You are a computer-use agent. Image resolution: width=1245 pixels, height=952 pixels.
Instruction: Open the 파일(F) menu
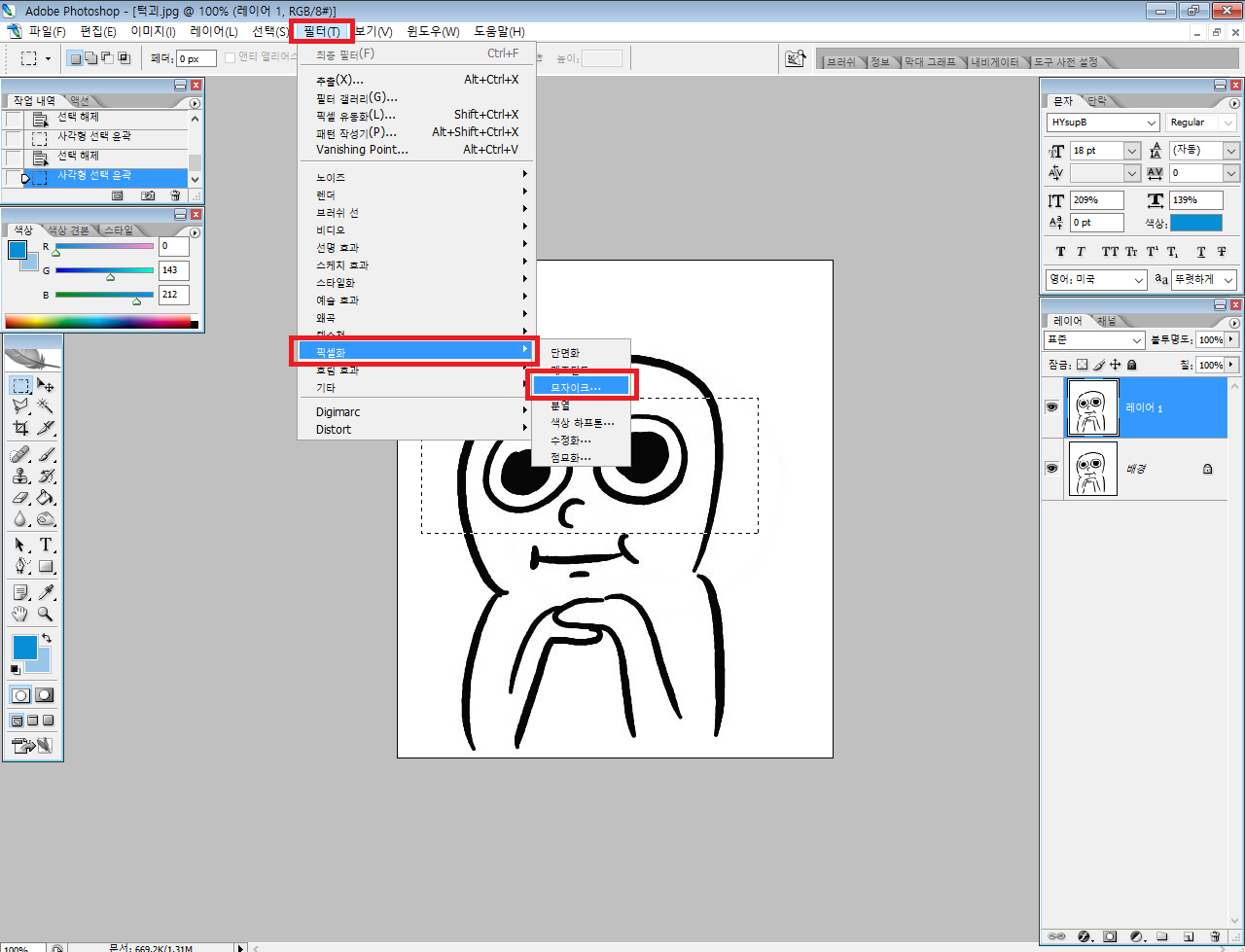click(47, 32)
